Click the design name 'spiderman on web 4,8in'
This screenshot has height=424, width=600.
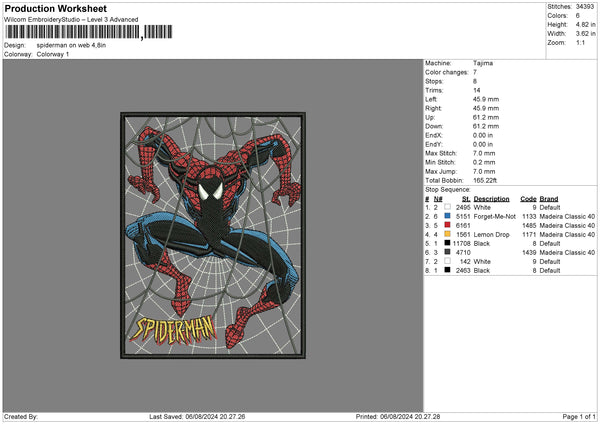click(x=71, y=45)
